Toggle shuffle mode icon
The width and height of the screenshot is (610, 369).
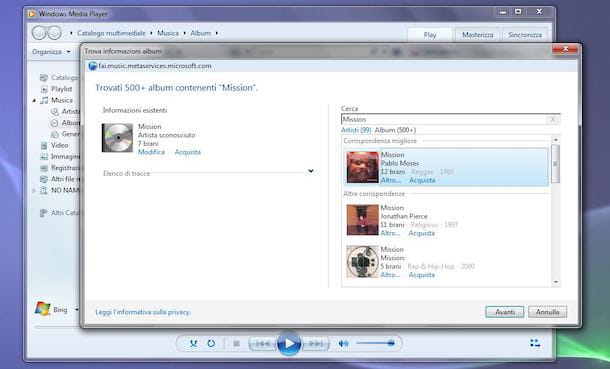click(x=193, y=343)
